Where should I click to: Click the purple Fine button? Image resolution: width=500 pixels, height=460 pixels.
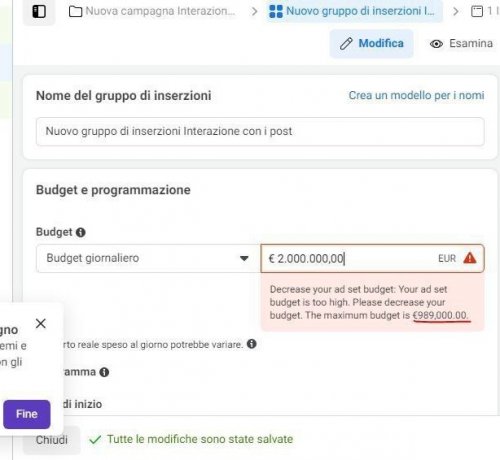click(x=27, y=414)
